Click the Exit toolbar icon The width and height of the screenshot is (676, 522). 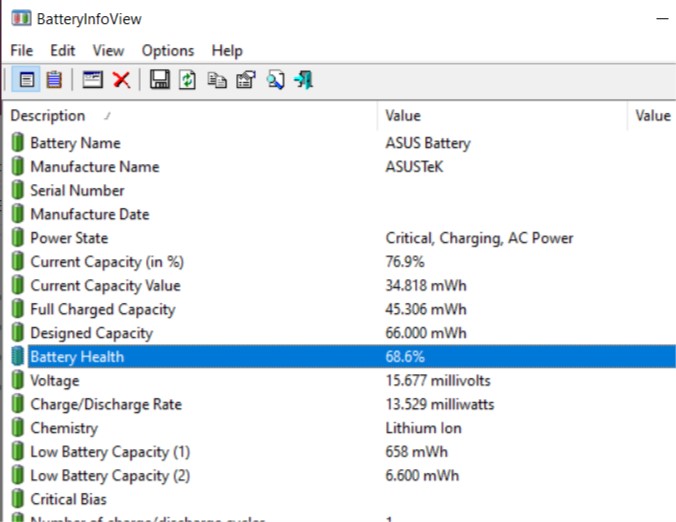click(x=304, y=80)
